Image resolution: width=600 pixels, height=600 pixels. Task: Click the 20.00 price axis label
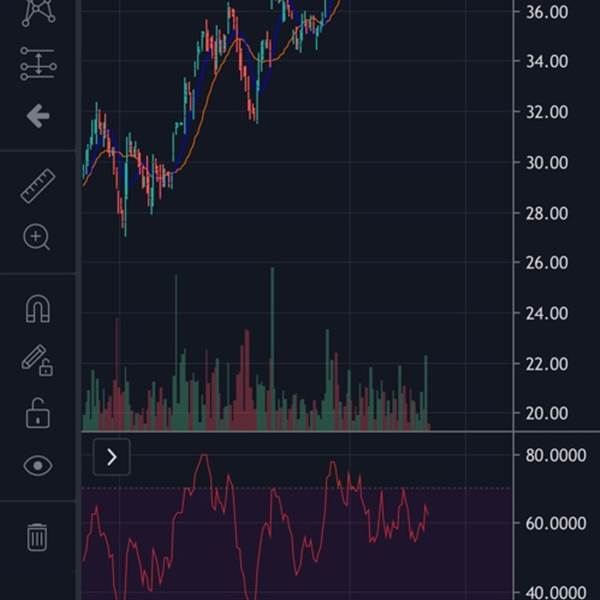point(547,414)
